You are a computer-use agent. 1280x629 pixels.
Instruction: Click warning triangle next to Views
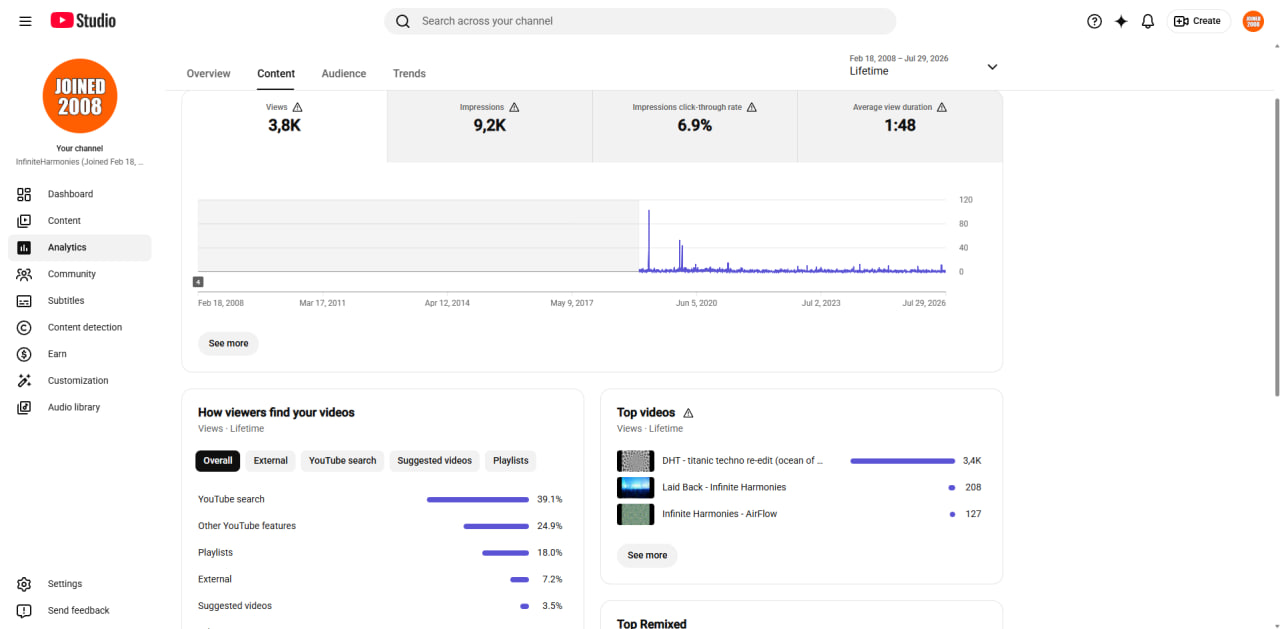coord(297,107)
